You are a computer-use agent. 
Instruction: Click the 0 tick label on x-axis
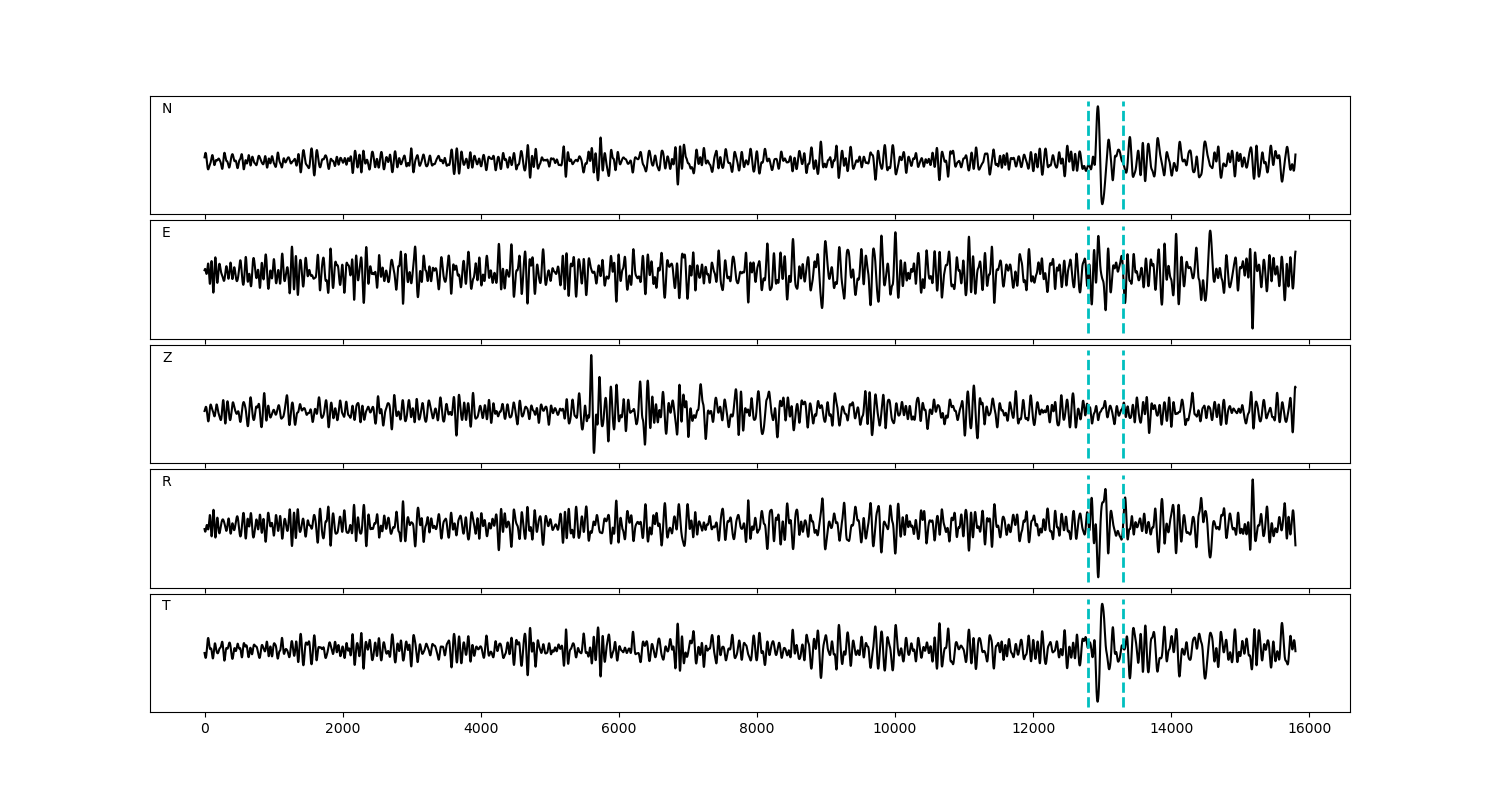pyautogui.click(x=205, y=729)
